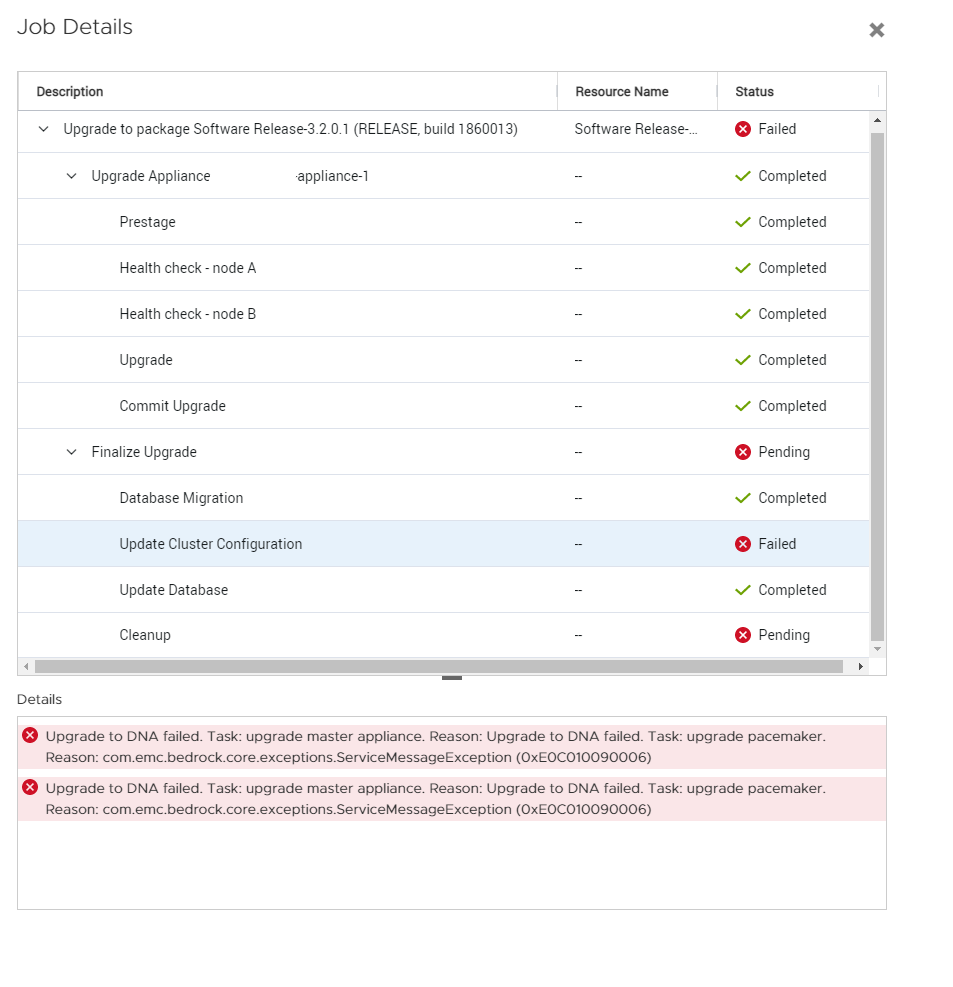Click the Pending status icon beside Cleanup

coord(742,635)
